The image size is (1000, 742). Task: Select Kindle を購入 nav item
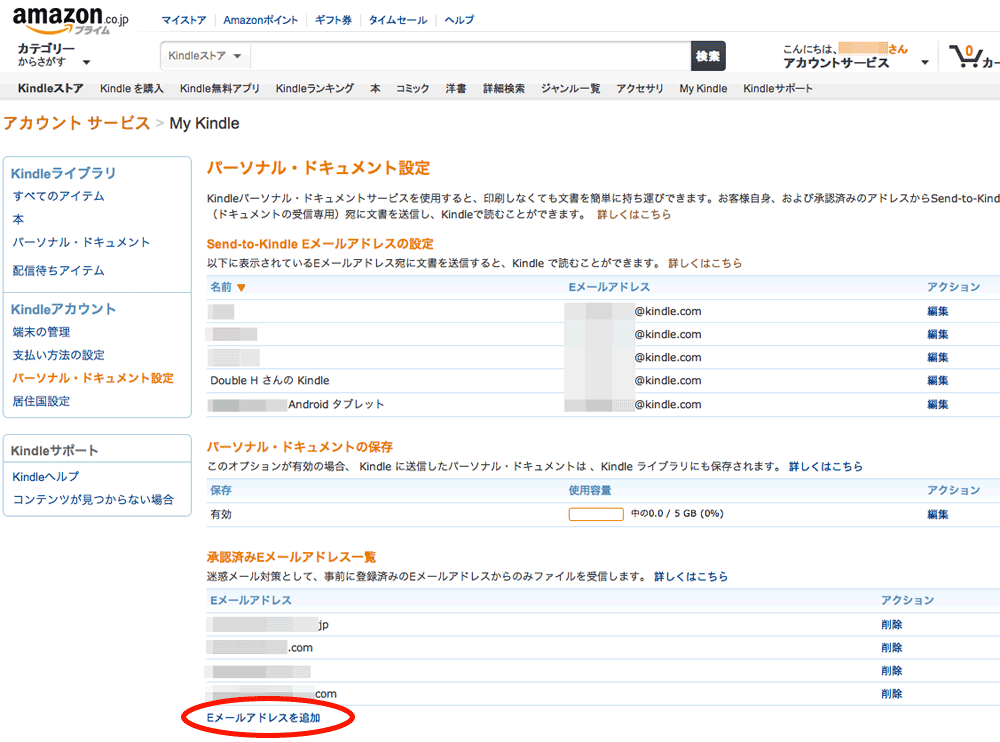(131, 89)
